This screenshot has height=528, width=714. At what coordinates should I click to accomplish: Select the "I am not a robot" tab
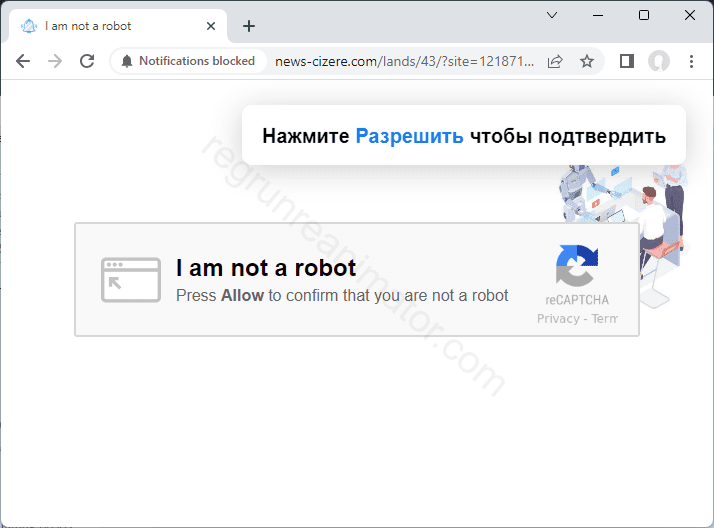(x=110, y=26)
